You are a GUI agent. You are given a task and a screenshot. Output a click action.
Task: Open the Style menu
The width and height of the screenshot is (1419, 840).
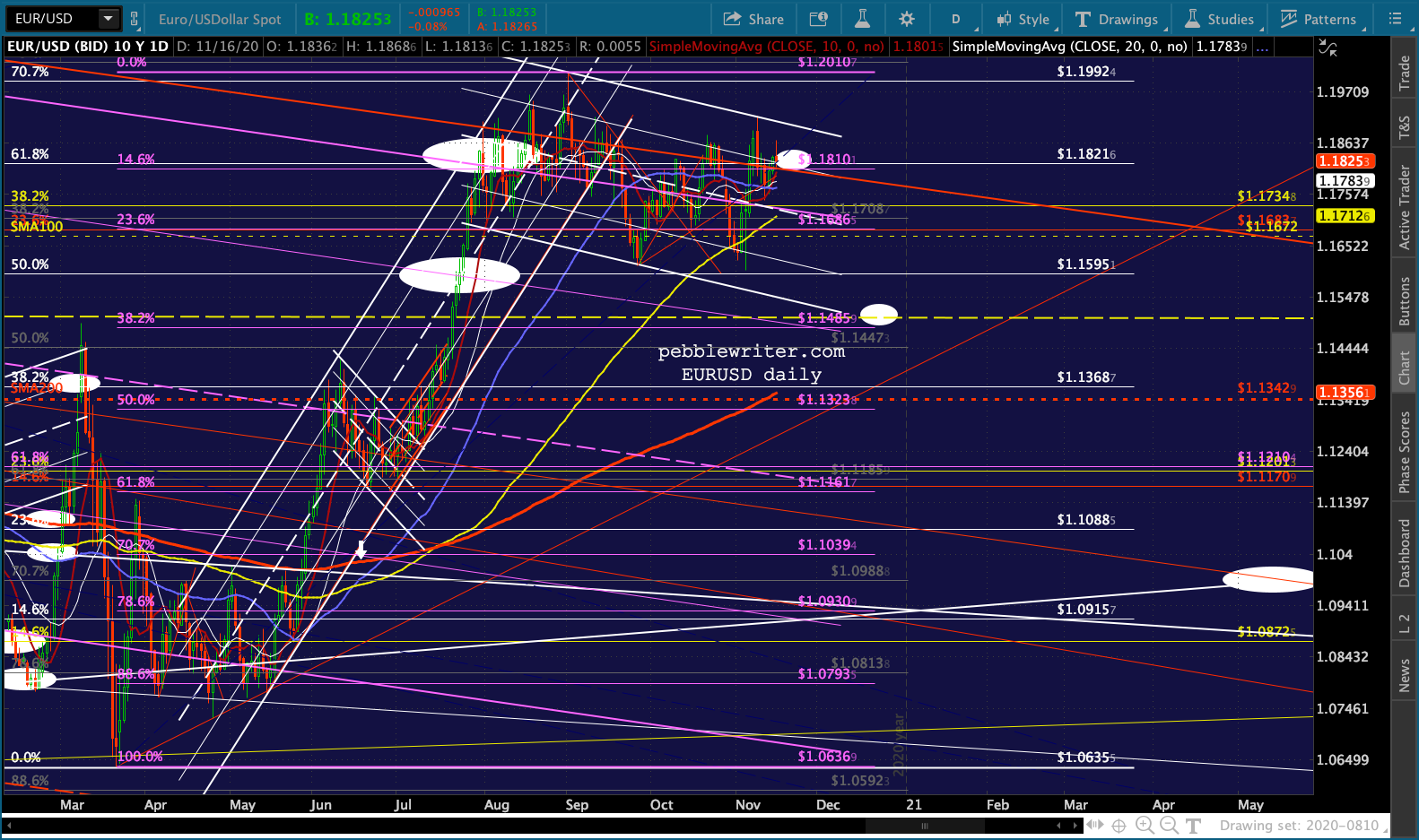tap(1023, 19)
